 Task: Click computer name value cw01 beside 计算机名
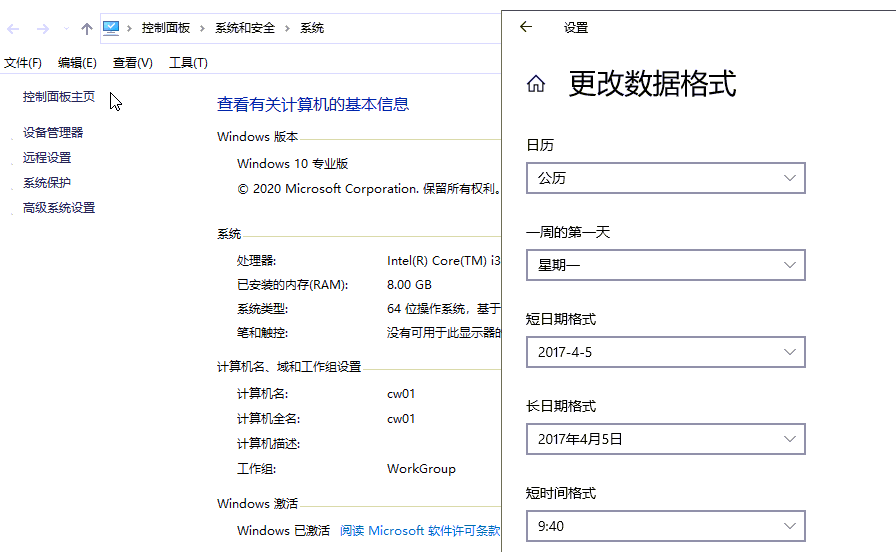(401, 394)
